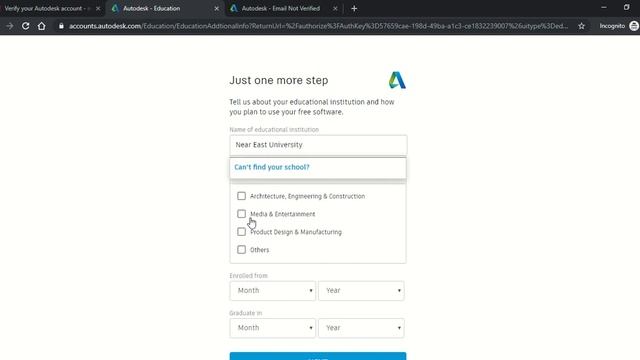Check Architecture, Engineering & Construction
640x360 pixels.
click(x=241, y=196)
